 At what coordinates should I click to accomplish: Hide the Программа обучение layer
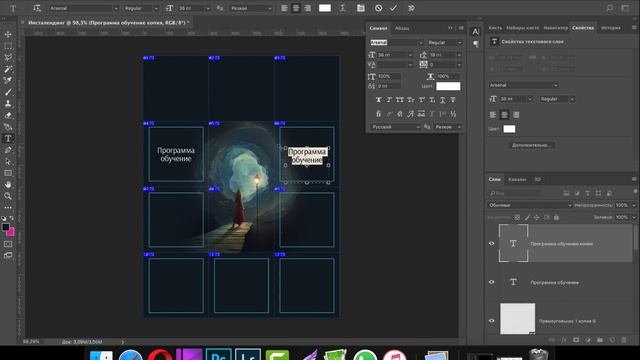491,282
